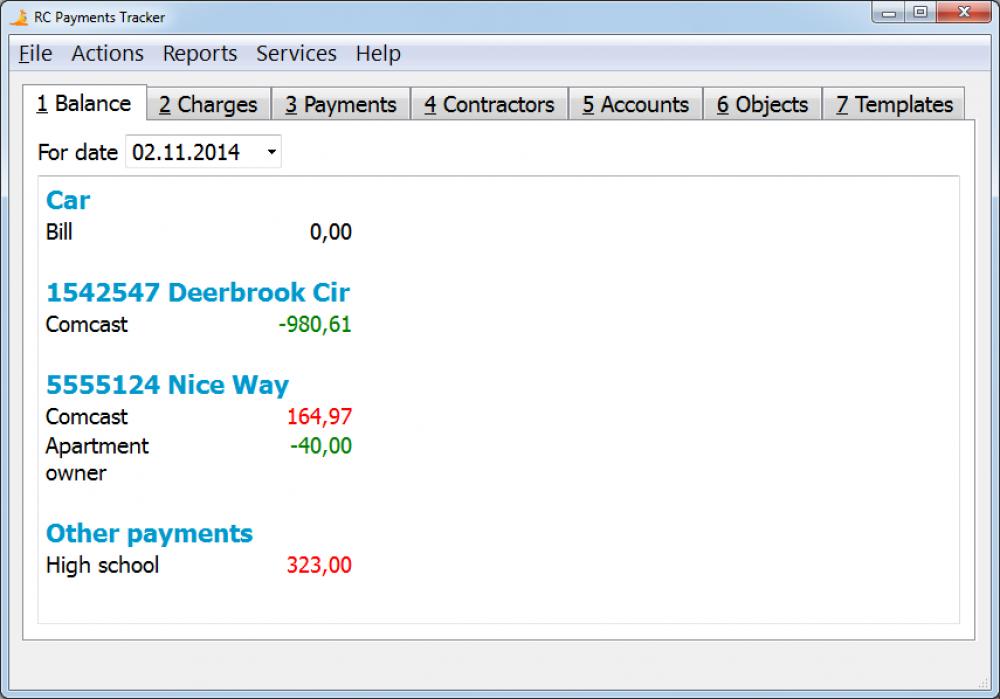Open the Services menu
Screen dimensions: 1000x699
pos(295,53)
